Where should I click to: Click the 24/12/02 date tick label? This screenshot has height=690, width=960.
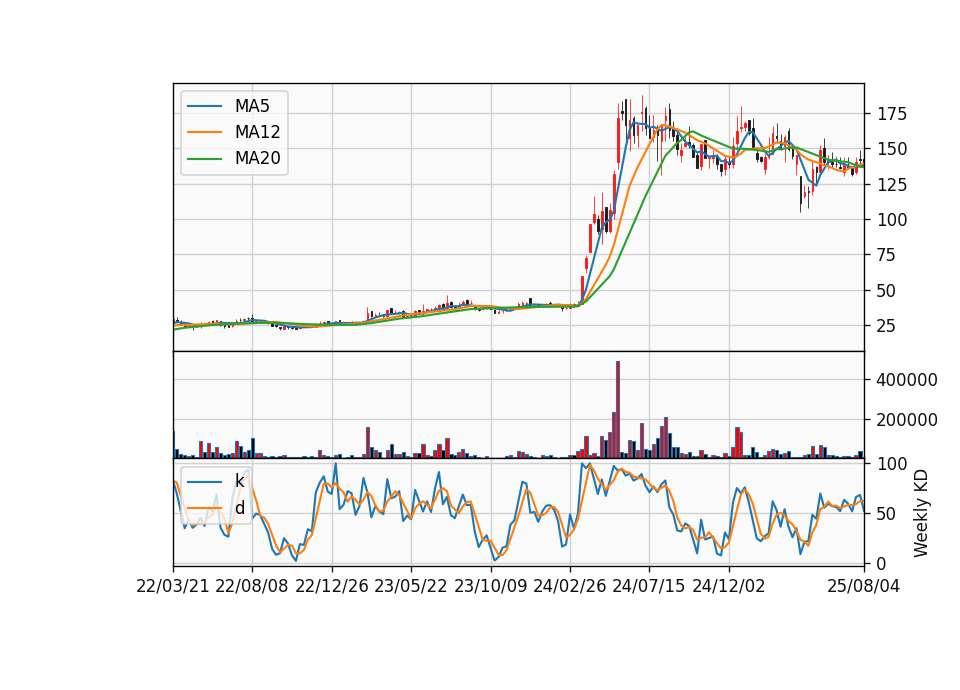coord(729,586)
